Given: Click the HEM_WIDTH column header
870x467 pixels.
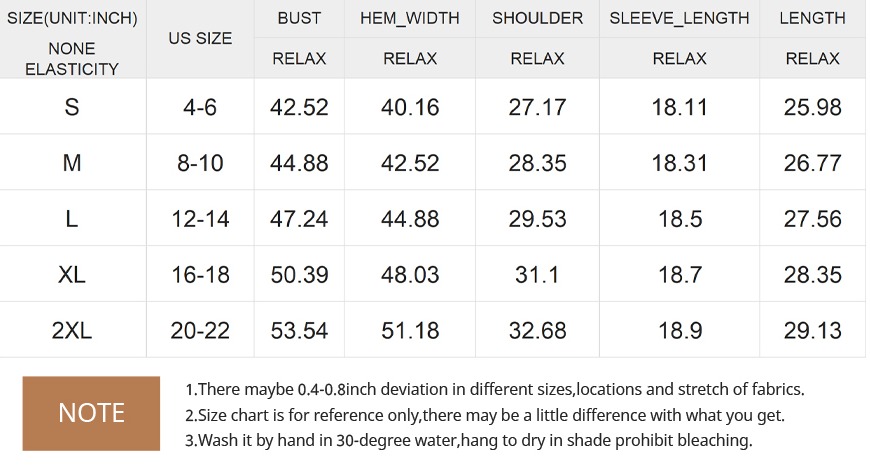Looking at the screenshot, I should (410, 18).
